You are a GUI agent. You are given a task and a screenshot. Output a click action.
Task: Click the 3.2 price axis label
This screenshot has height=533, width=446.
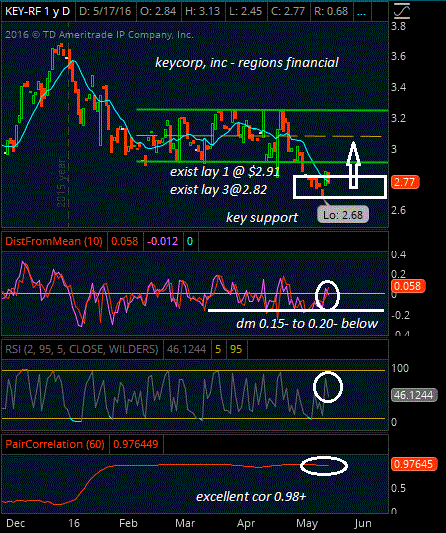click(x=398, y=118)
